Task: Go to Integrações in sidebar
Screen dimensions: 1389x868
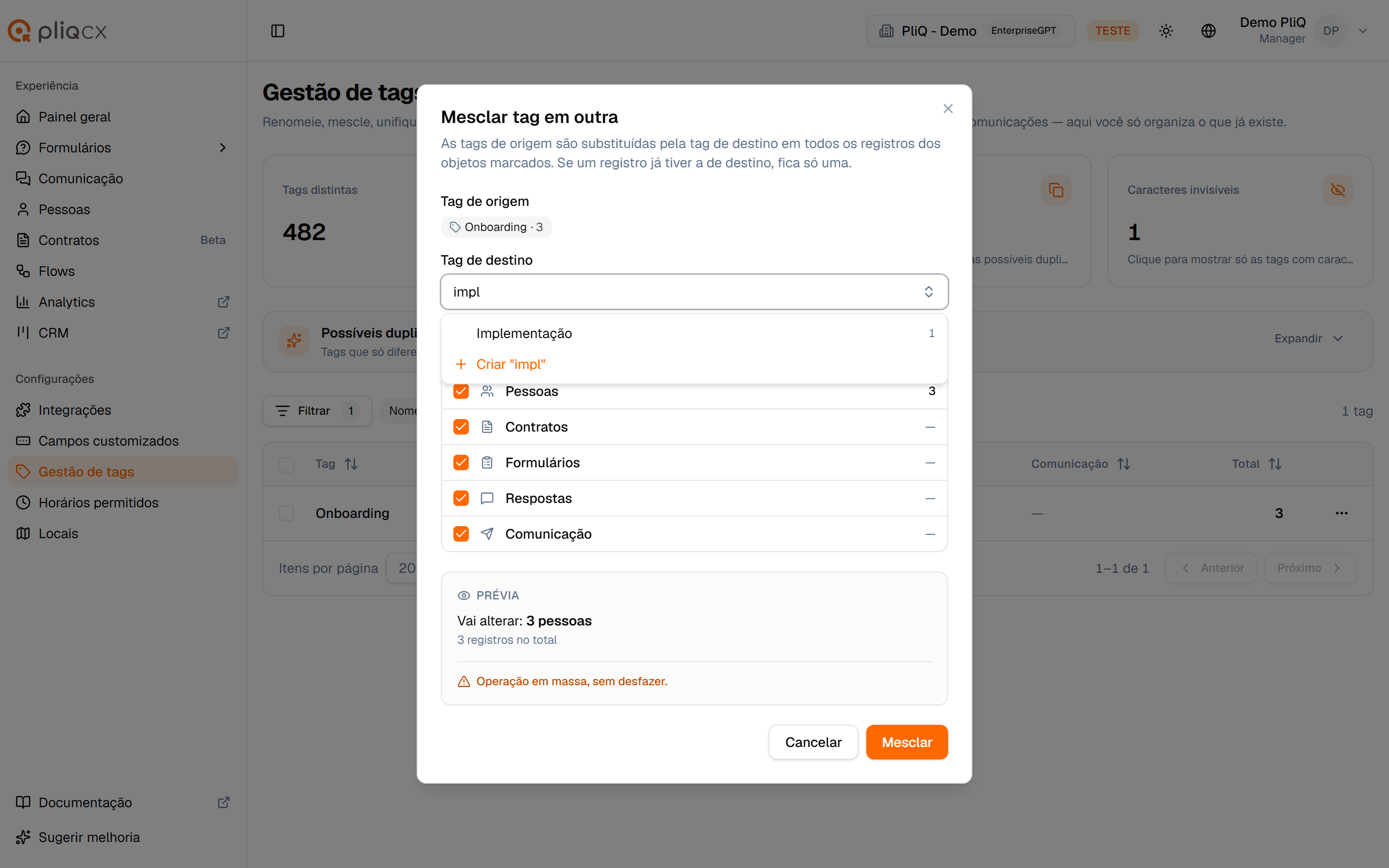Action: coord(122,410)
